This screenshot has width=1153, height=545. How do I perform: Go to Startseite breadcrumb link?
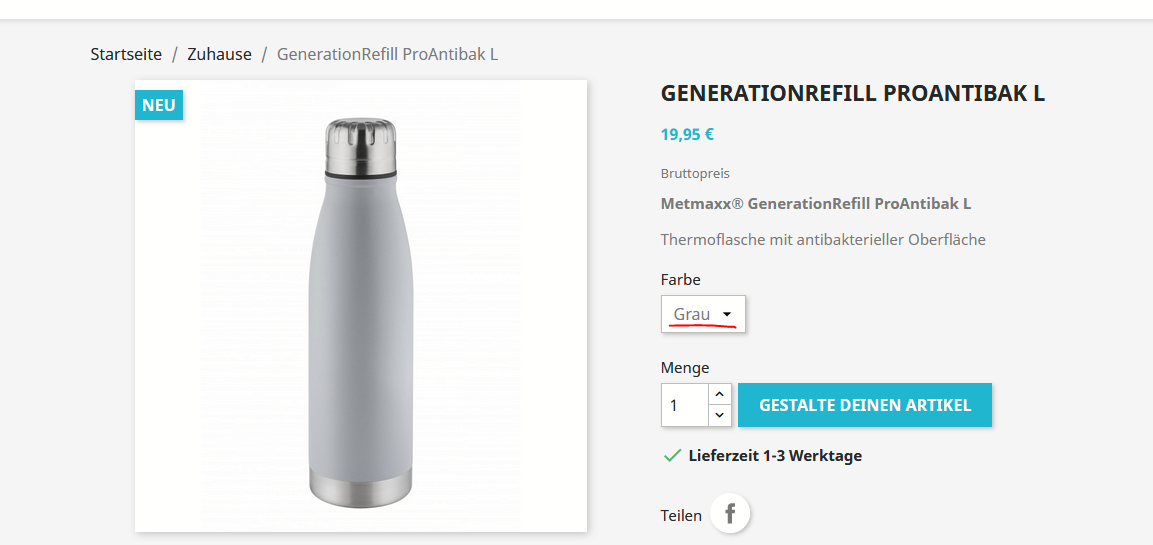click(x=126, y=54)
